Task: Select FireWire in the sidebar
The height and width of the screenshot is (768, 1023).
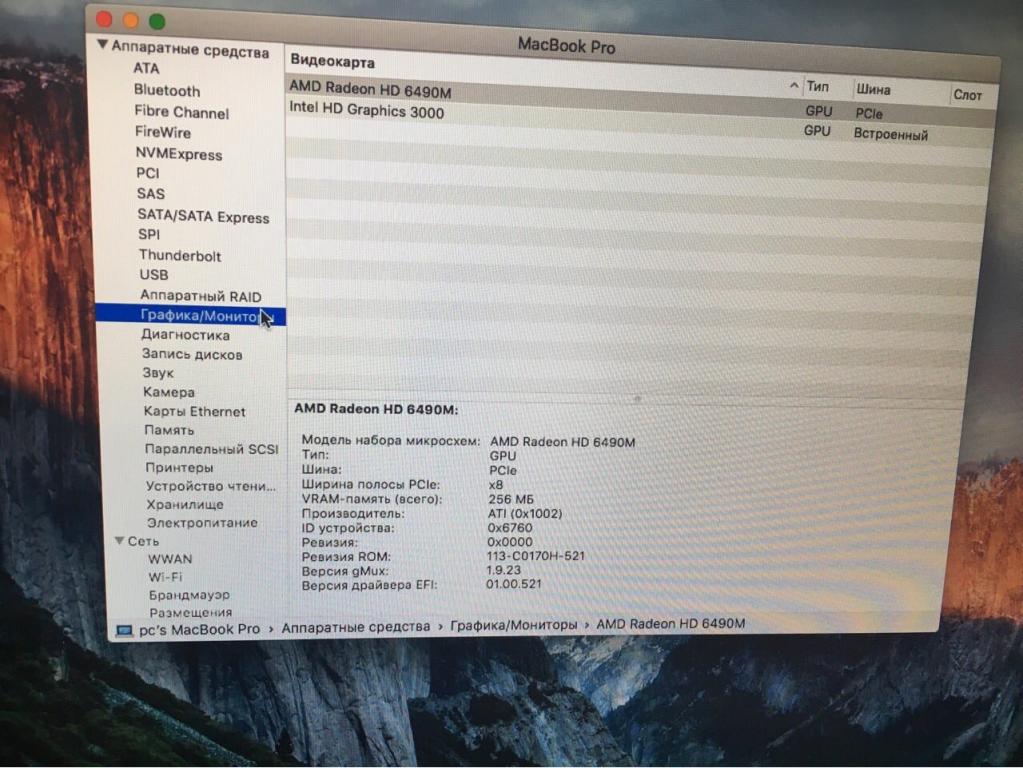Action: coord(163,132)
